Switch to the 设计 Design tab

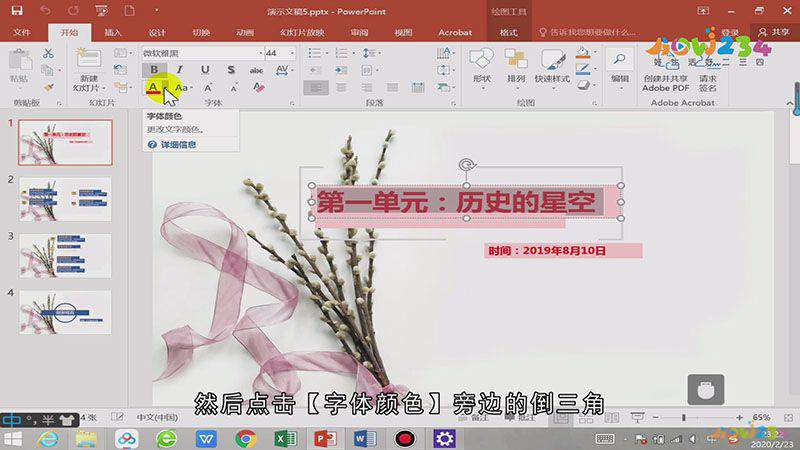point(157,32)
